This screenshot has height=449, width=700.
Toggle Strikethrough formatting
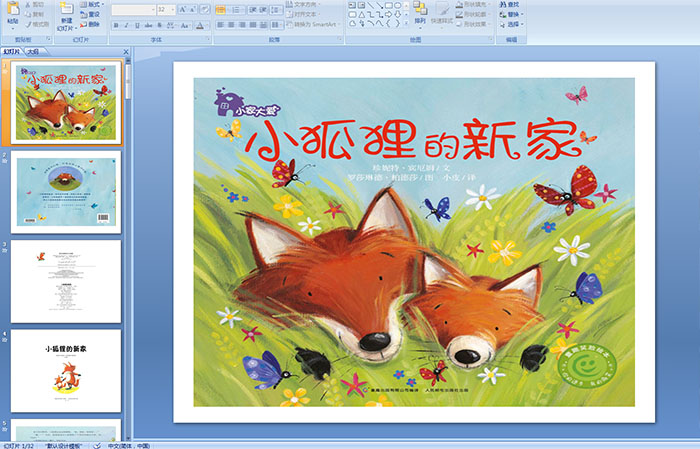(149, 25)
